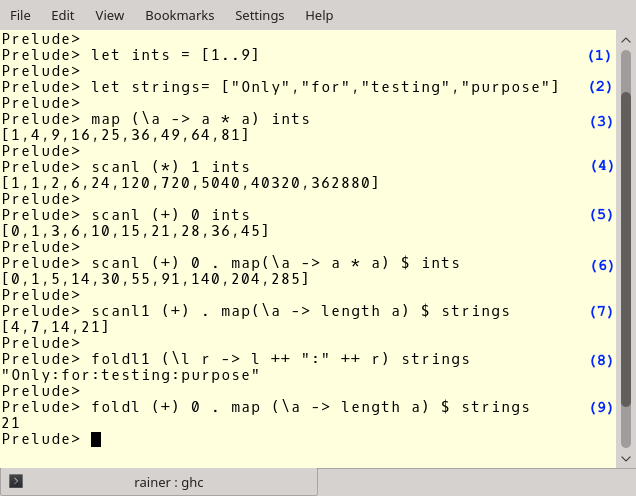
Task: Open the Help menu
Action: [x=319, y=15]
